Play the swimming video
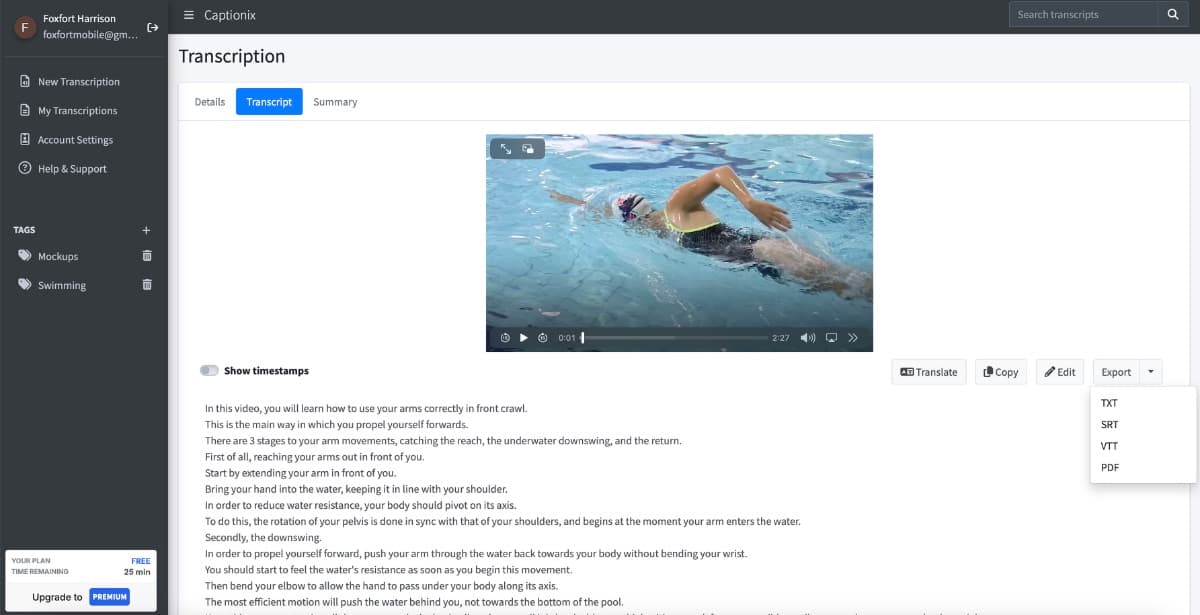This screenshot has width=1200, height=615. pyautogui.click(x=524, y=338)
